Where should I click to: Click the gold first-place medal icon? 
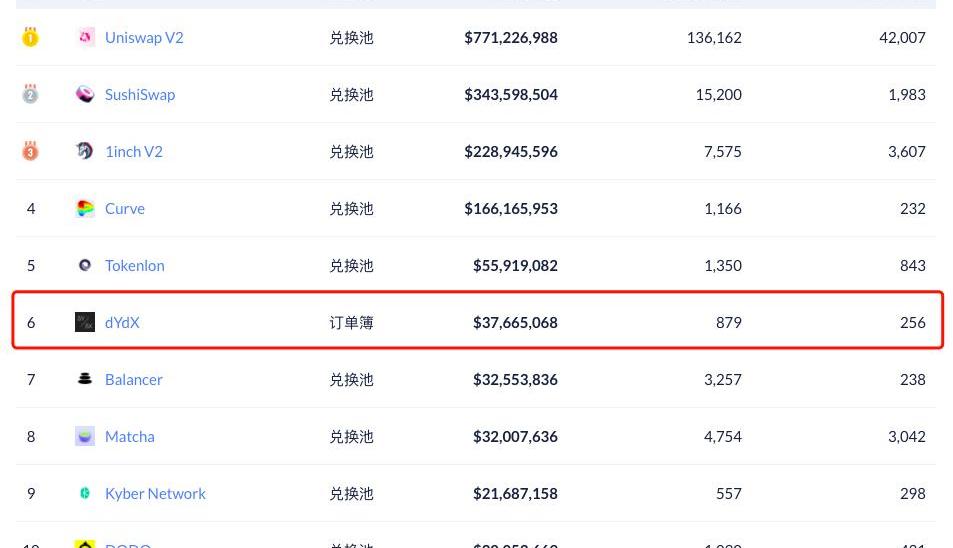coord(30,37)
